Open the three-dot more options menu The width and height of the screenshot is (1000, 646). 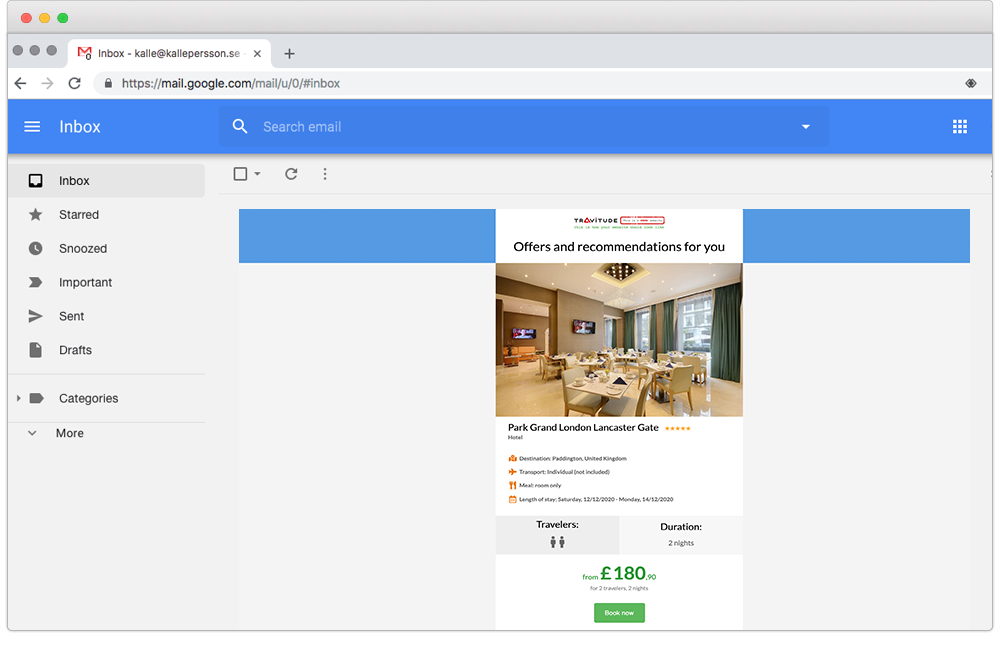click(325, 174)
